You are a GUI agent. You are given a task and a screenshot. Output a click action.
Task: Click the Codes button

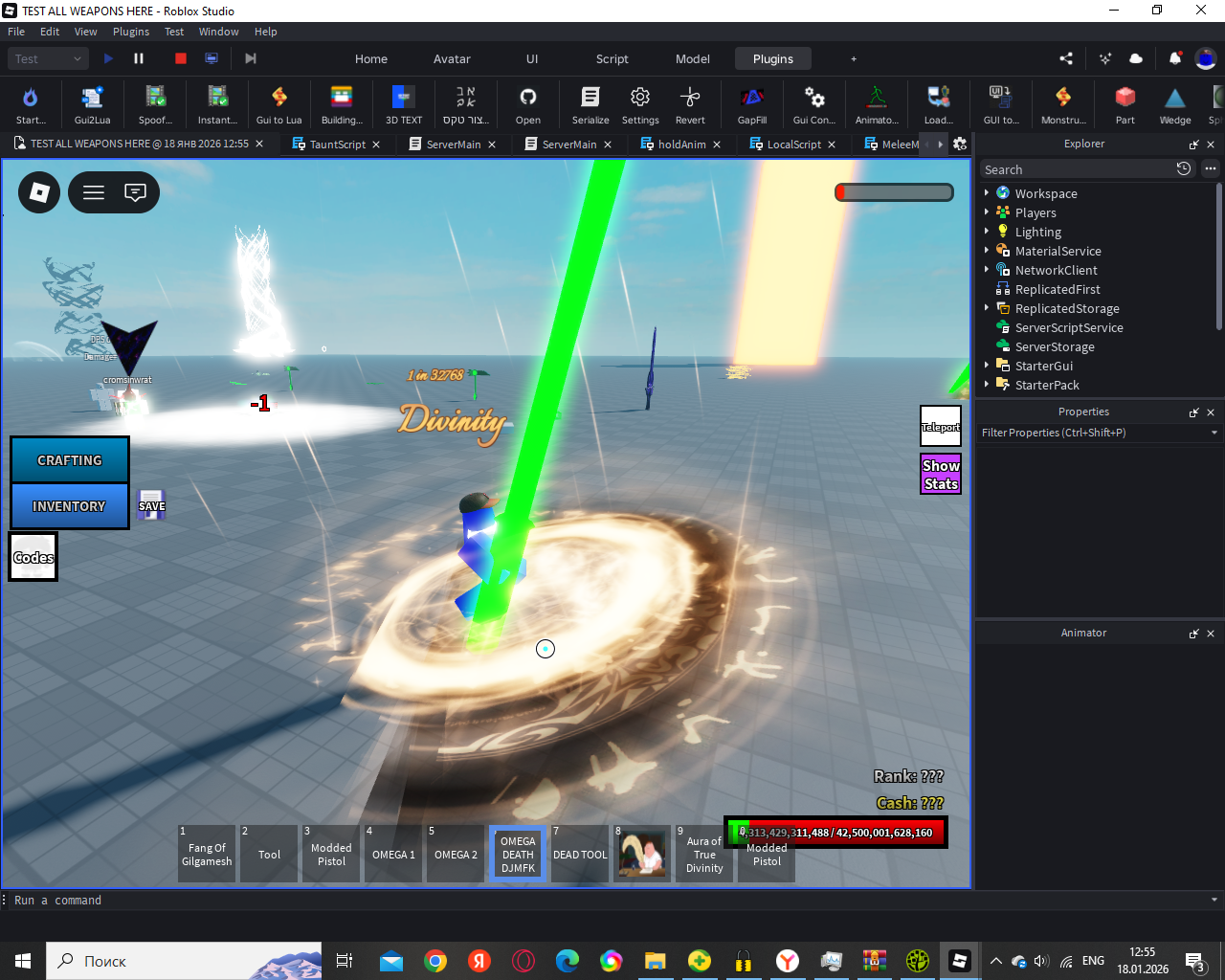pos(33,557)
